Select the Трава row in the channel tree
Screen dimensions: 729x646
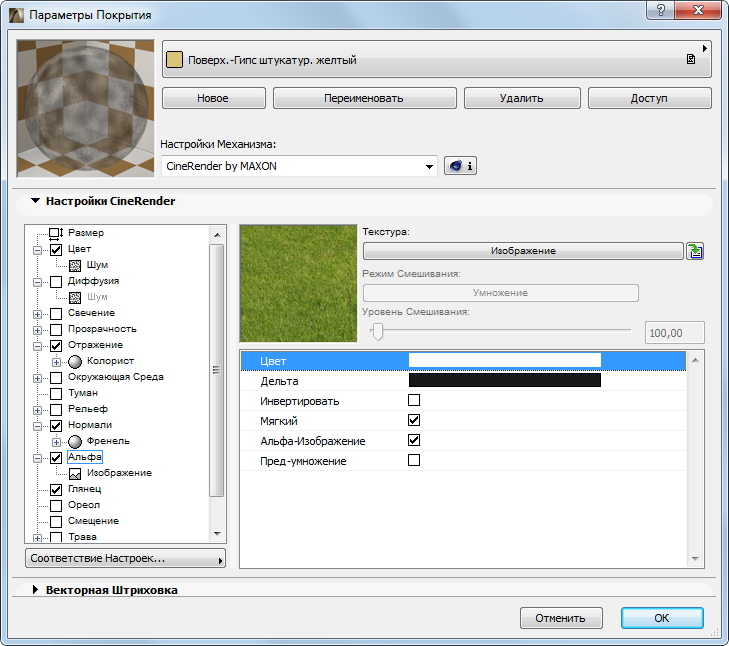click(x=82, y=537)
